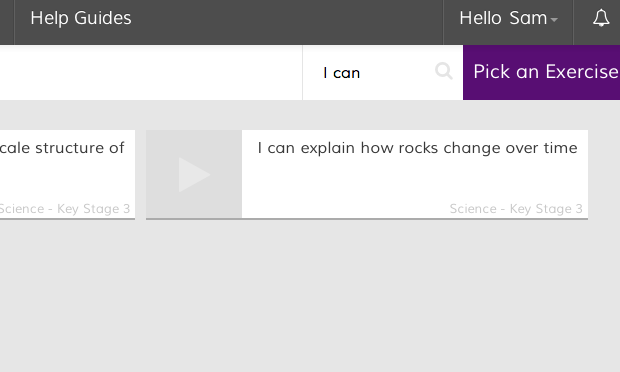Viewport: 620px width, 372px height.
Task: Click Science - Key Stage 3 on rocks card
Action: click(516, 208)
